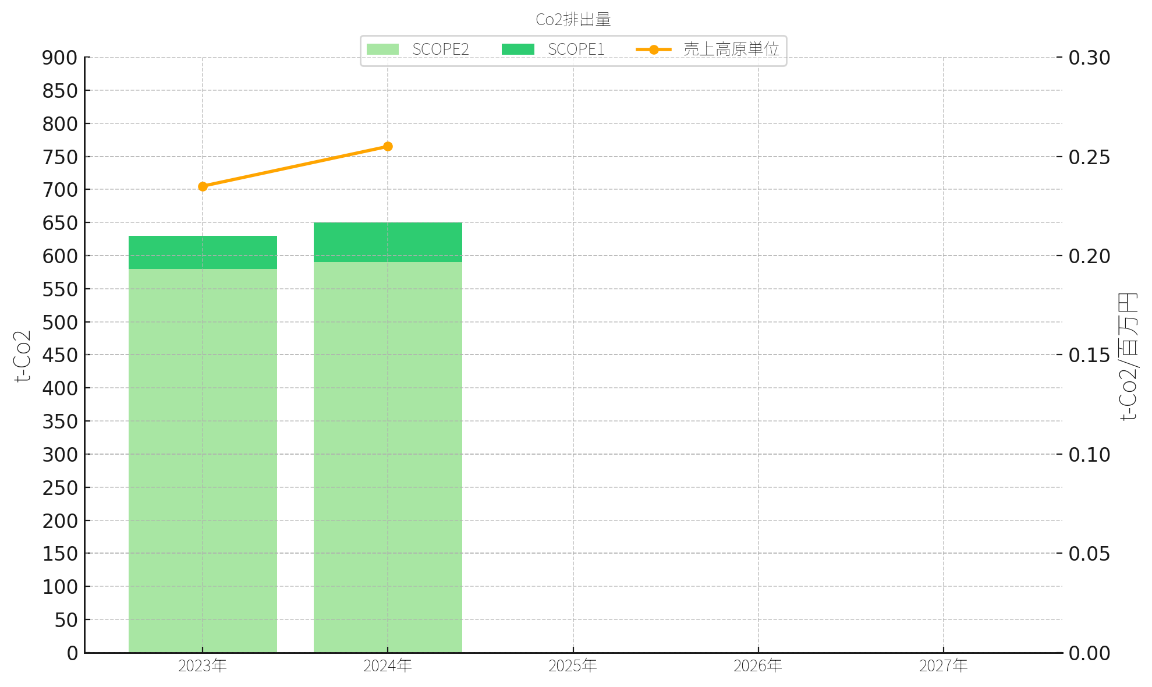Click the Co2排出量 chart title

573,20
